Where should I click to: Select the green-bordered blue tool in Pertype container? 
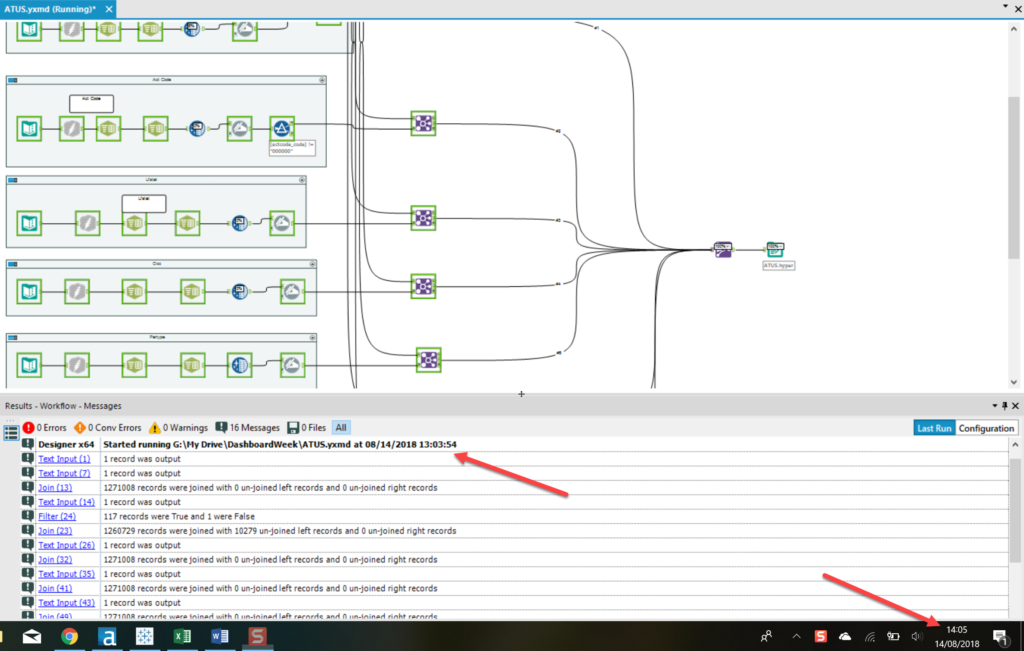tap(240, 366)
